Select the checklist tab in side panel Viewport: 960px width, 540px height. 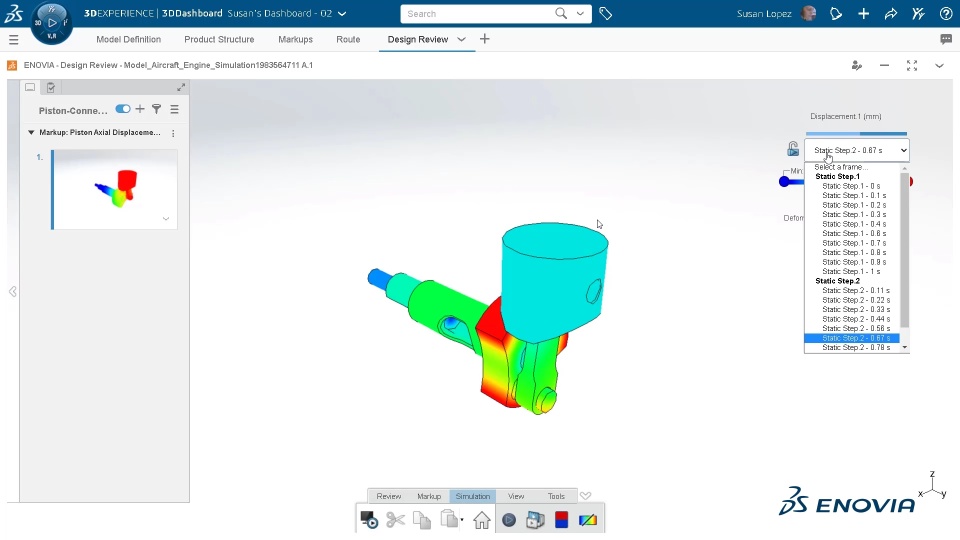coord(51,88)
